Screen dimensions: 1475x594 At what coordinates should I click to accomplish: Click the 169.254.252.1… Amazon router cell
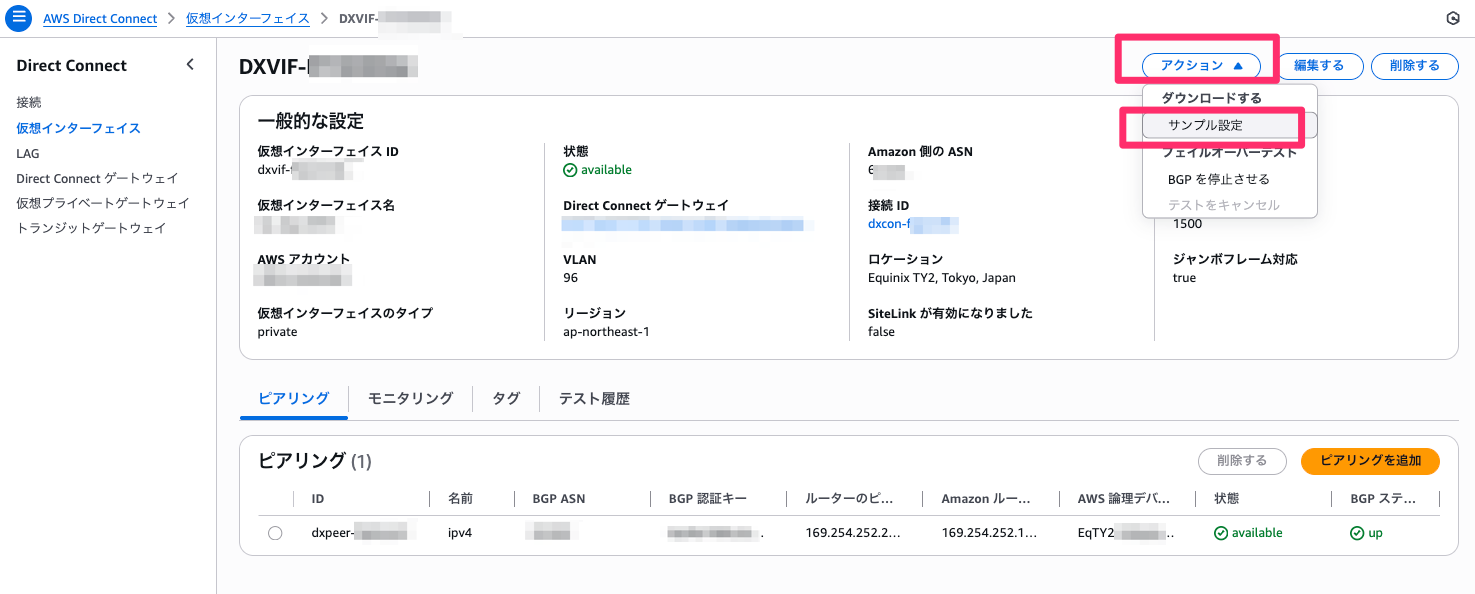click(x=990, y=533)
